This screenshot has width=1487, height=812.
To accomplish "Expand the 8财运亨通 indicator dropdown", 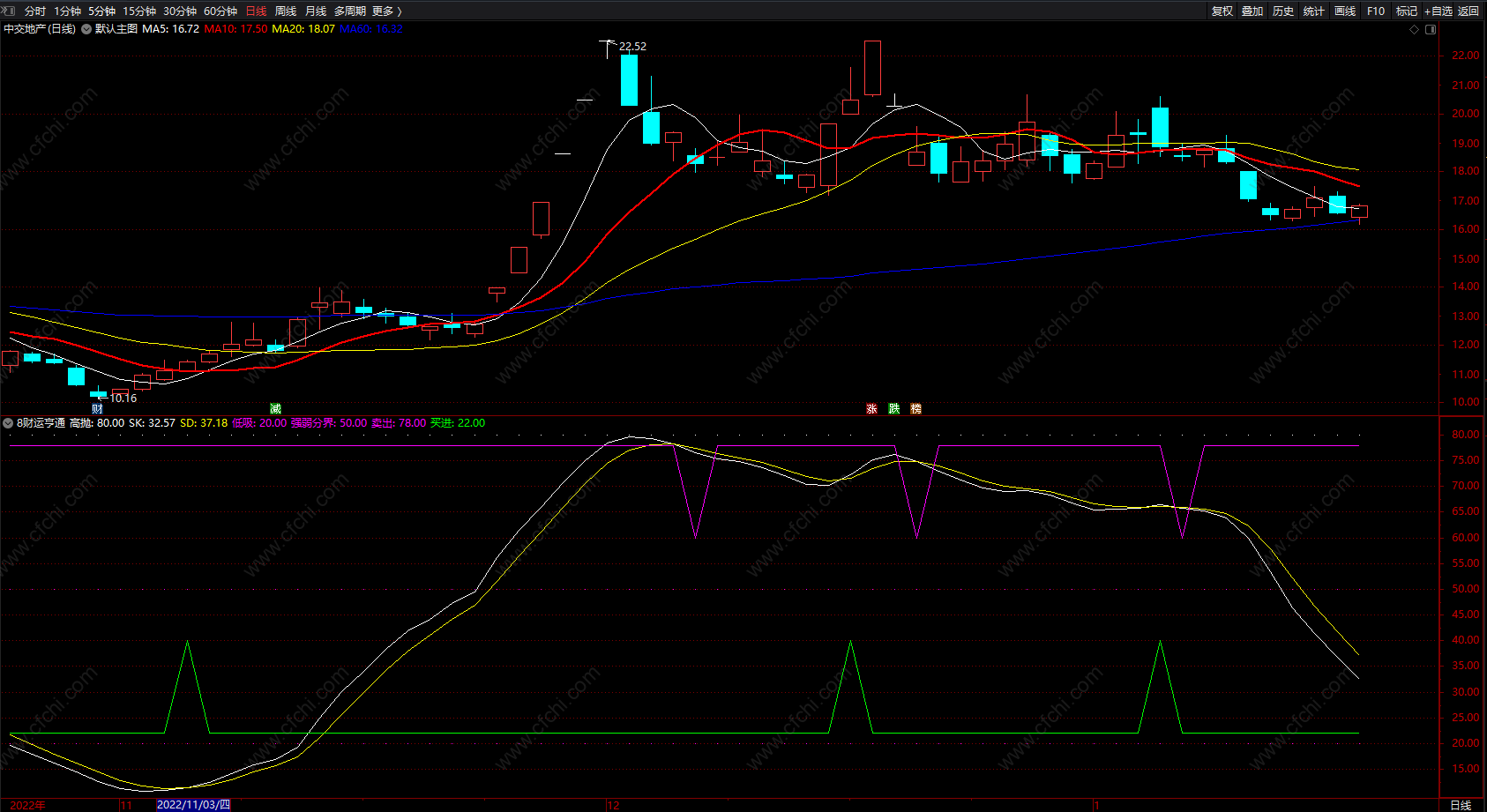I will [x=8, y=423].
